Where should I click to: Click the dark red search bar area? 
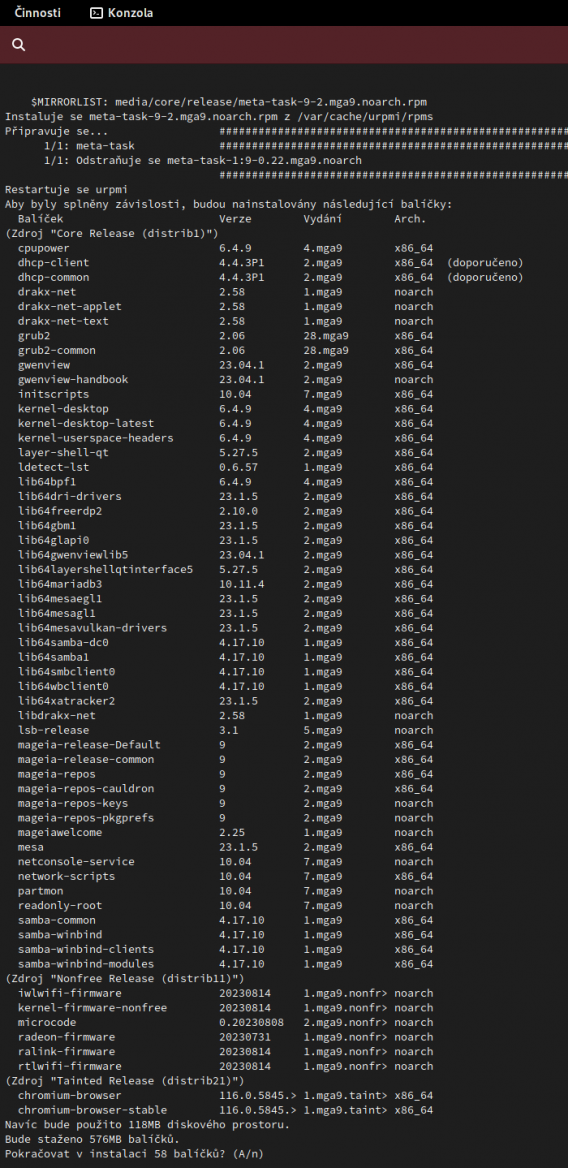pos(284,45)
